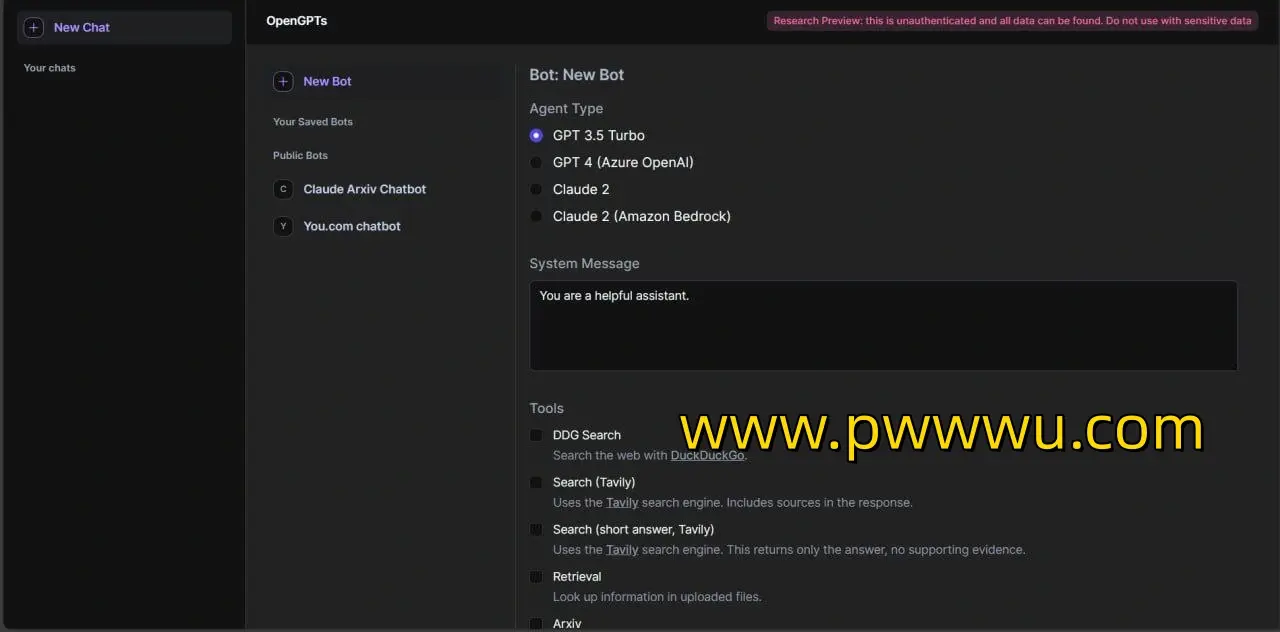This screenshot has width=1280, height=632.
Task: Click the 'Y' avatar for You.com chatbot
Action: 283,226
